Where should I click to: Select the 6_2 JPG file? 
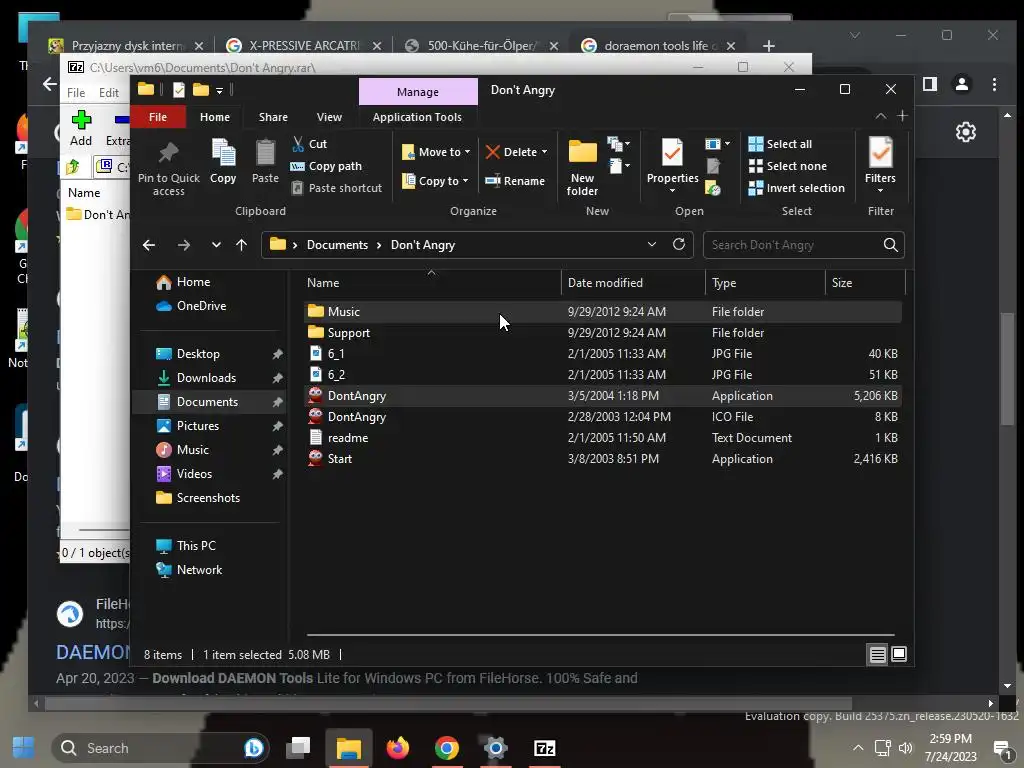point(602,374)
